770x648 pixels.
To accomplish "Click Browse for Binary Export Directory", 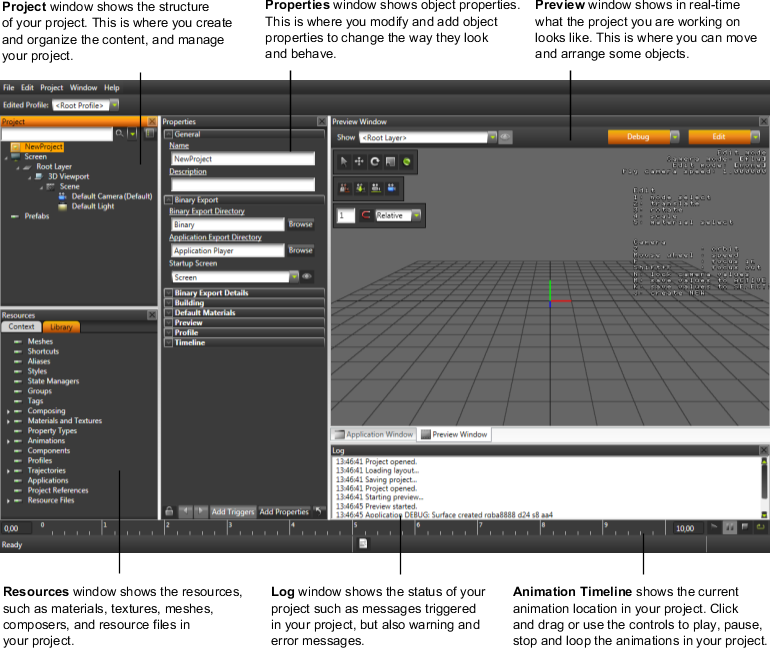I will [x=300, y=225].
